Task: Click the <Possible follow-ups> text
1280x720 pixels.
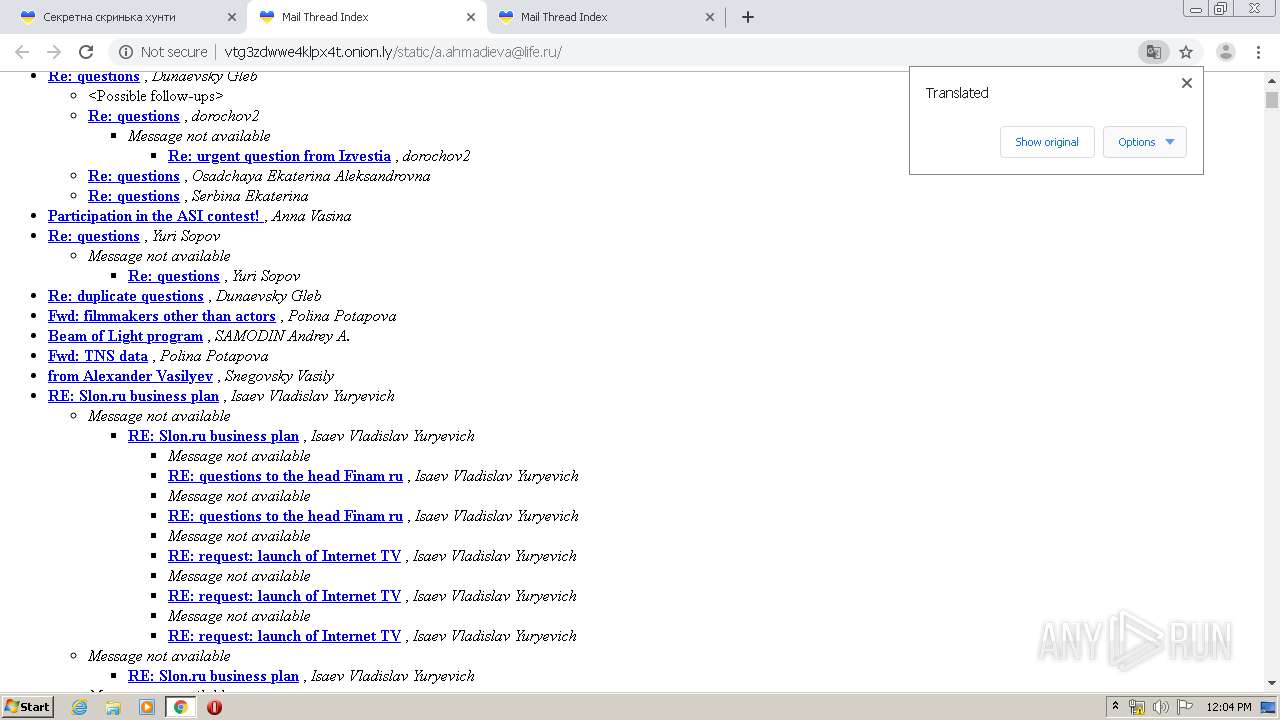Action: [156, 96]
